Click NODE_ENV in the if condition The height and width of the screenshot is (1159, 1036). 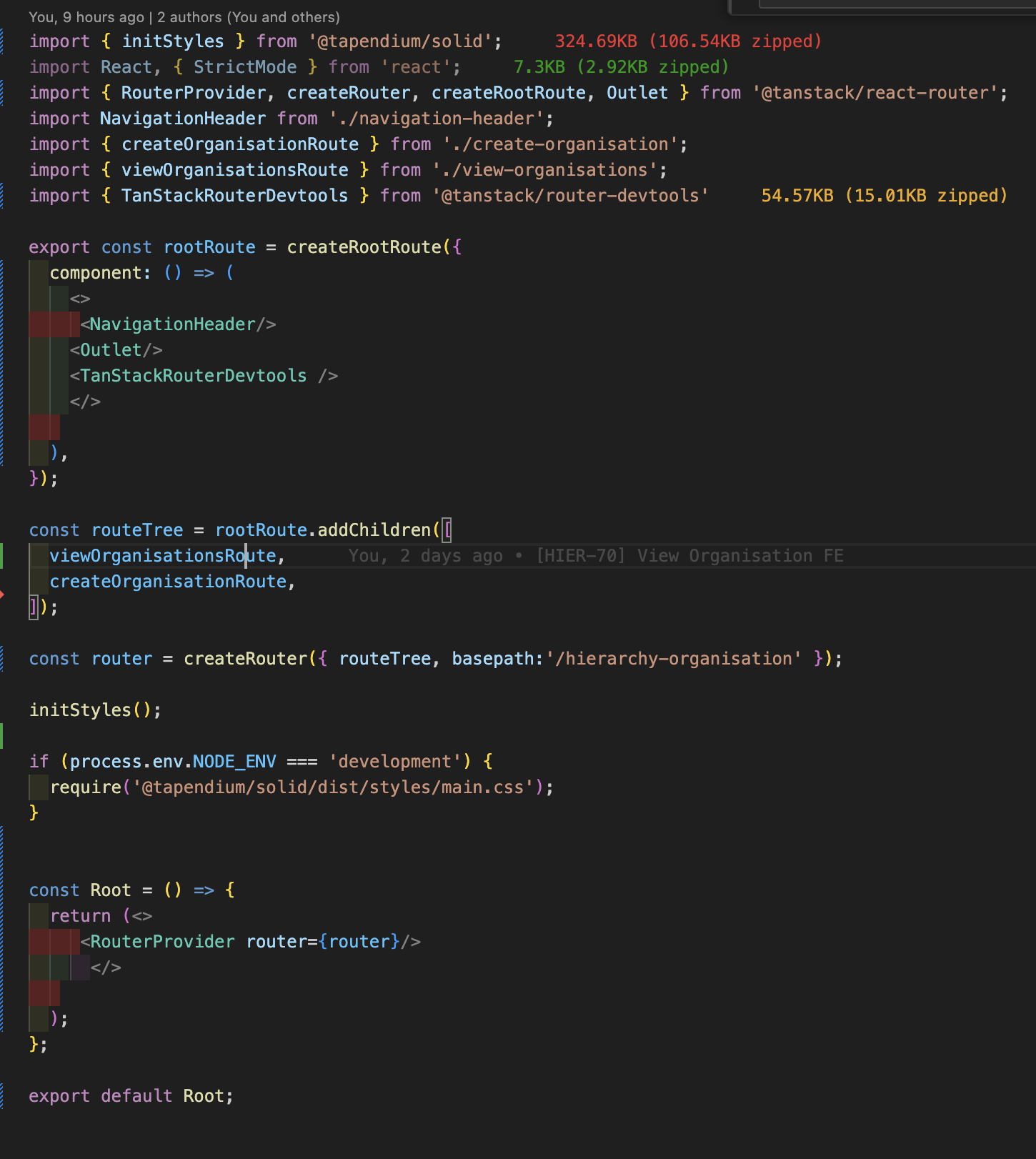click(x=234, y=762)
